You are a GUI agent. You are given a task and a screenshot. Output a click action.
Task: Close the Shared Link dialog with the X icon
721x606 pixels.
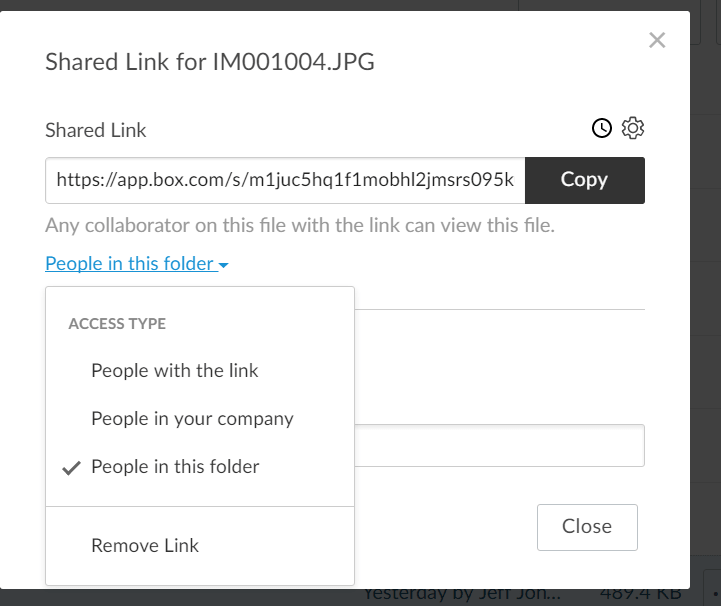point(657,41)
